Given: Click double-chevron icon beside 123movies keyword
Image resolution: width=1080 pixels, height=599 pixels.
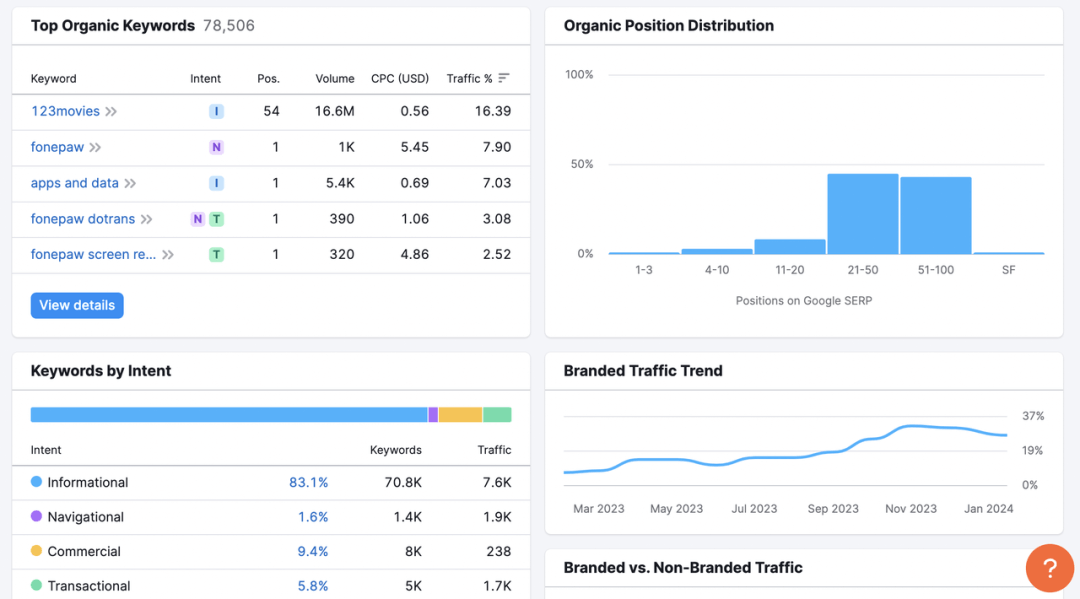Looking at the screenshot, I should (111, 111).
